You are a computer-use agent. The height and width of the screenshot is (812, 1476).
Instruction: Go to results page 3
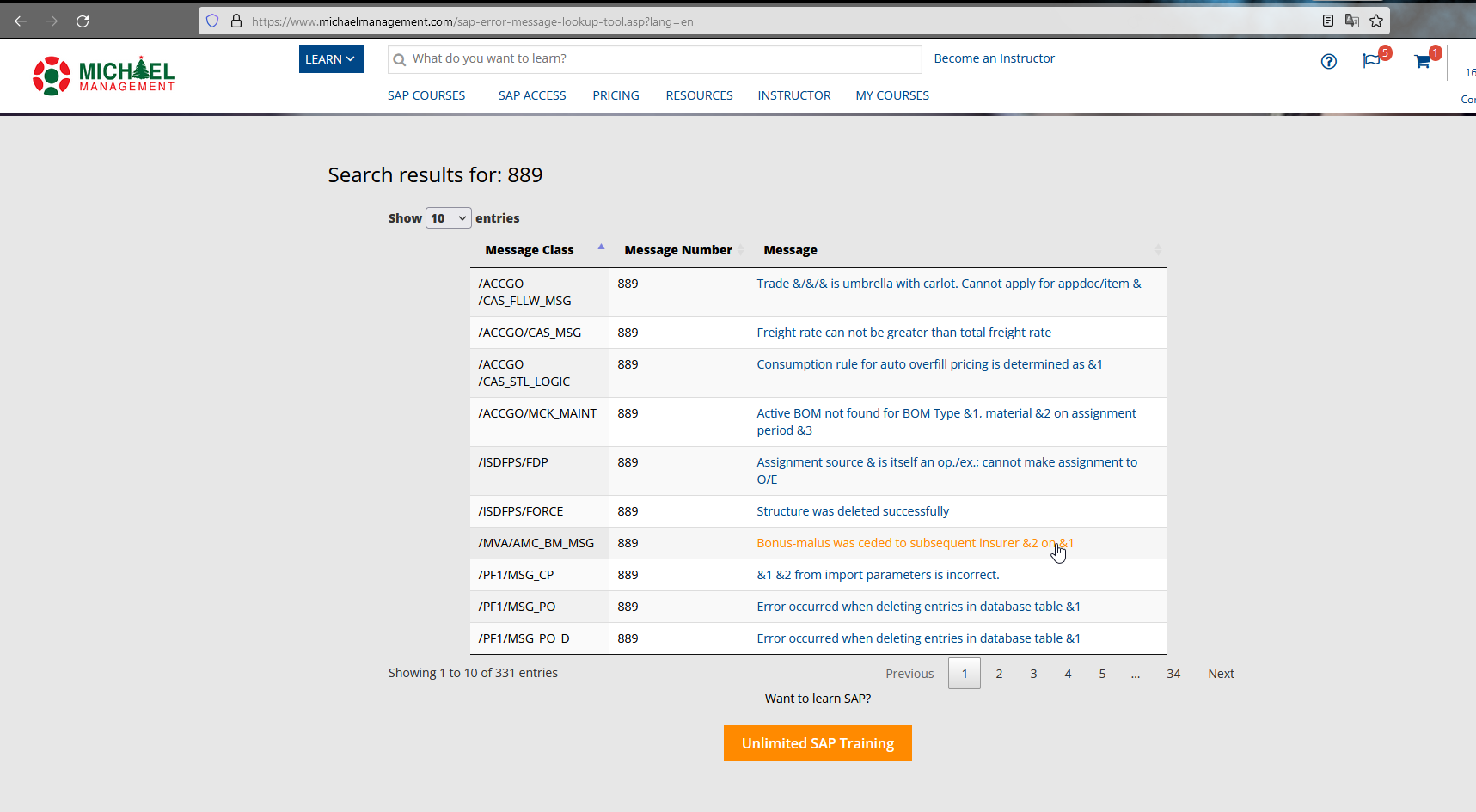coord(1032,673)
